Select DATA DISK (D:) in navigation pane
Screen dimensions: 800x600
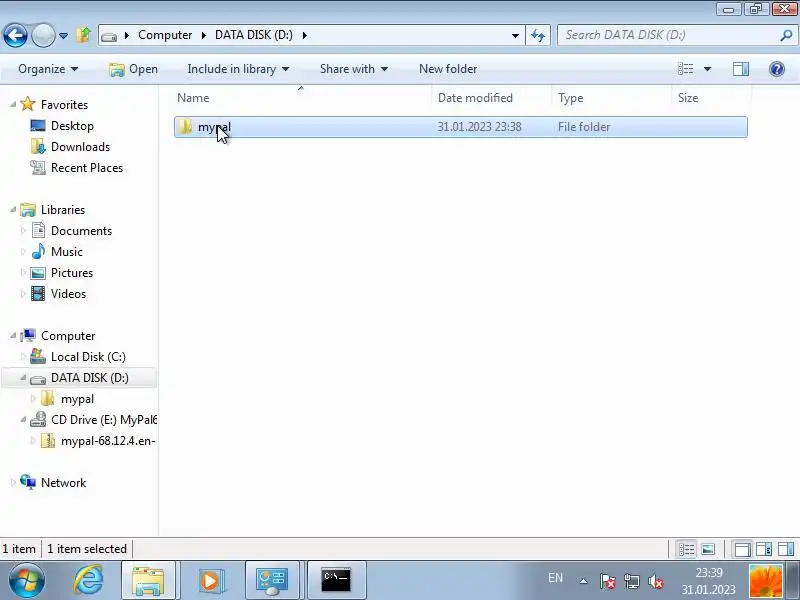[x=89, y=378]
